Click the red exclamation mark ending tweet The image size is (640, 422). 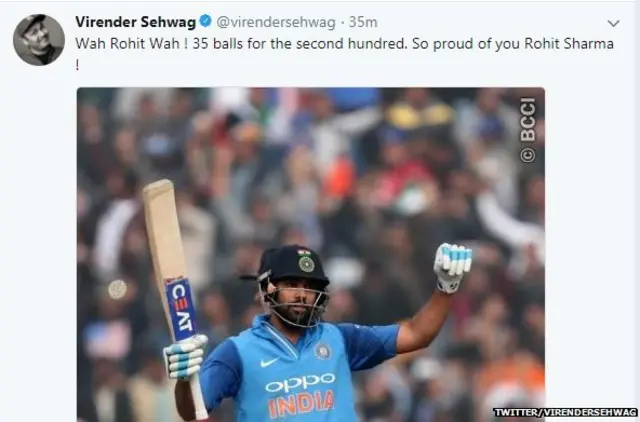(x=77, y=65)
